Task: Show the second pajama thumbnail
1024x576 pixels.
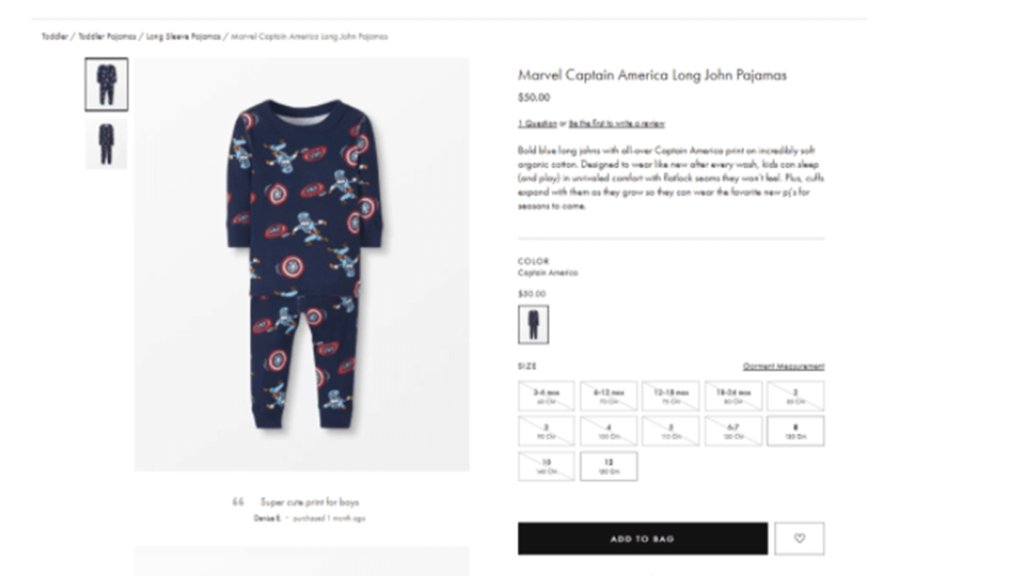Action: pos(106,144)
